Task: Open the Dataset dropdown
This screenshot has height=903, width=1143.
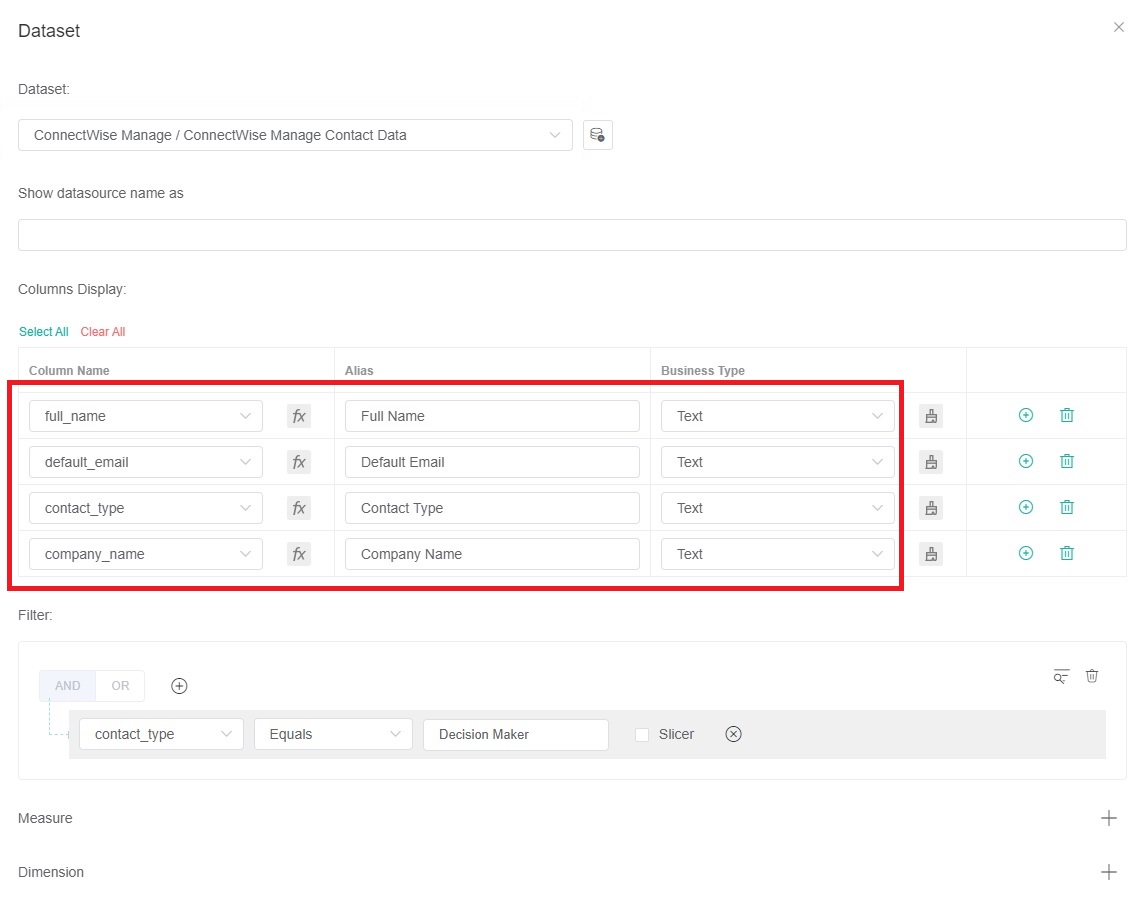Action: coord(294,135)
